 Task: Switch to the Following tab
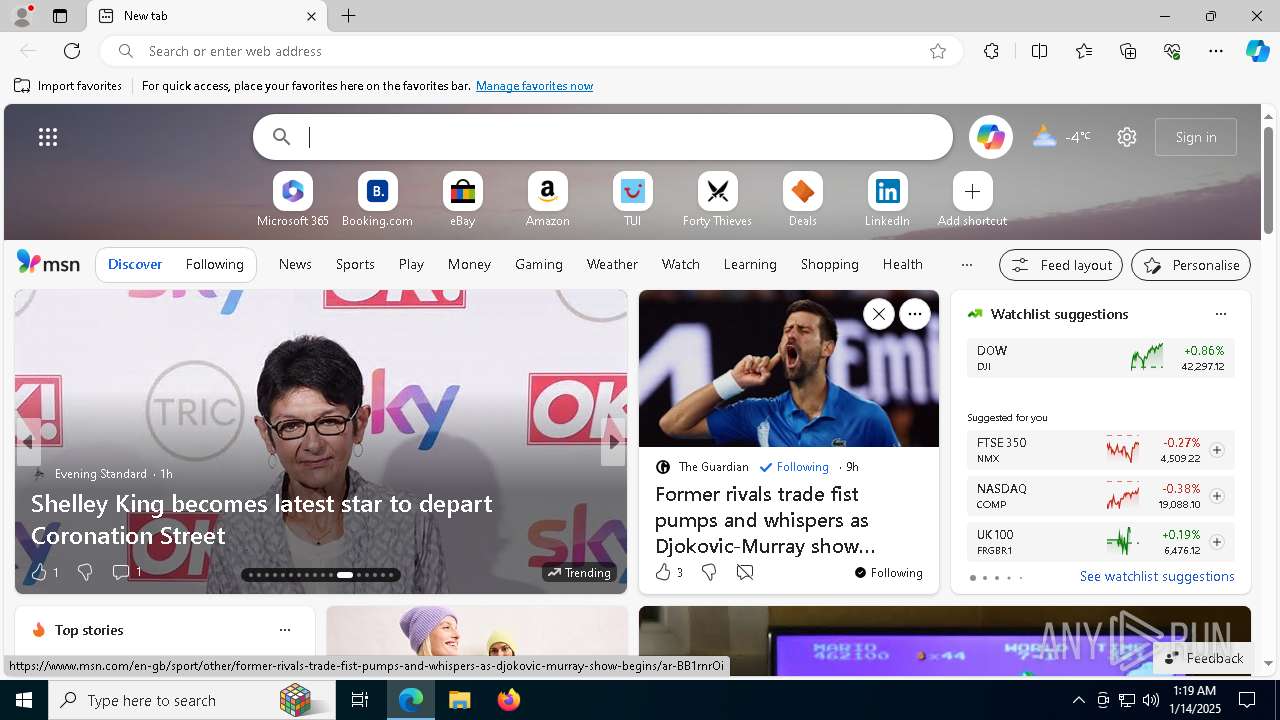[x=214, y=265]
